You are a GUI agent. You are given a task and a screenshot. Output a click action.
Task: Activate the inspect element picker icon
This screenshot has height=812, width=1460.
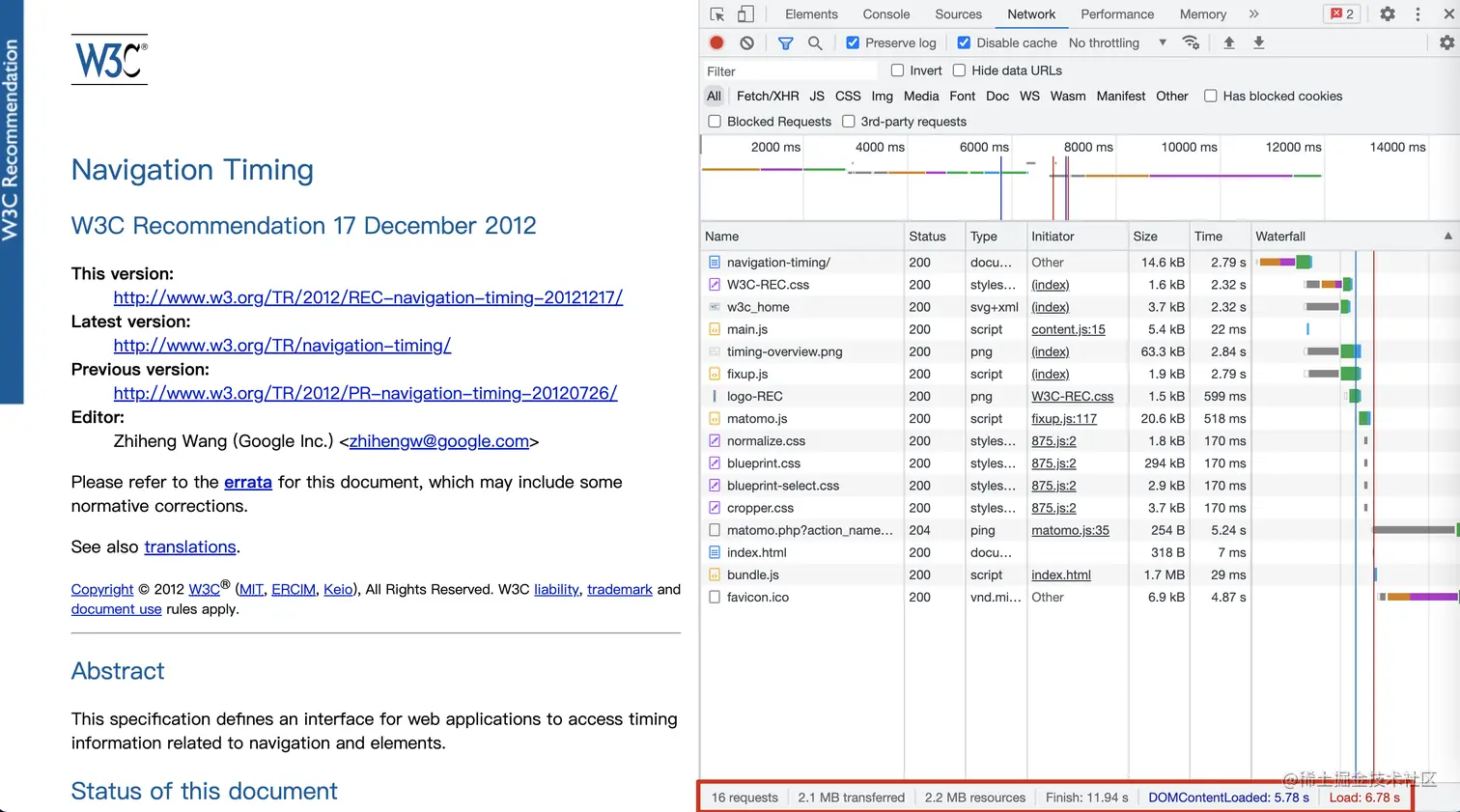[x=716, y=14]
